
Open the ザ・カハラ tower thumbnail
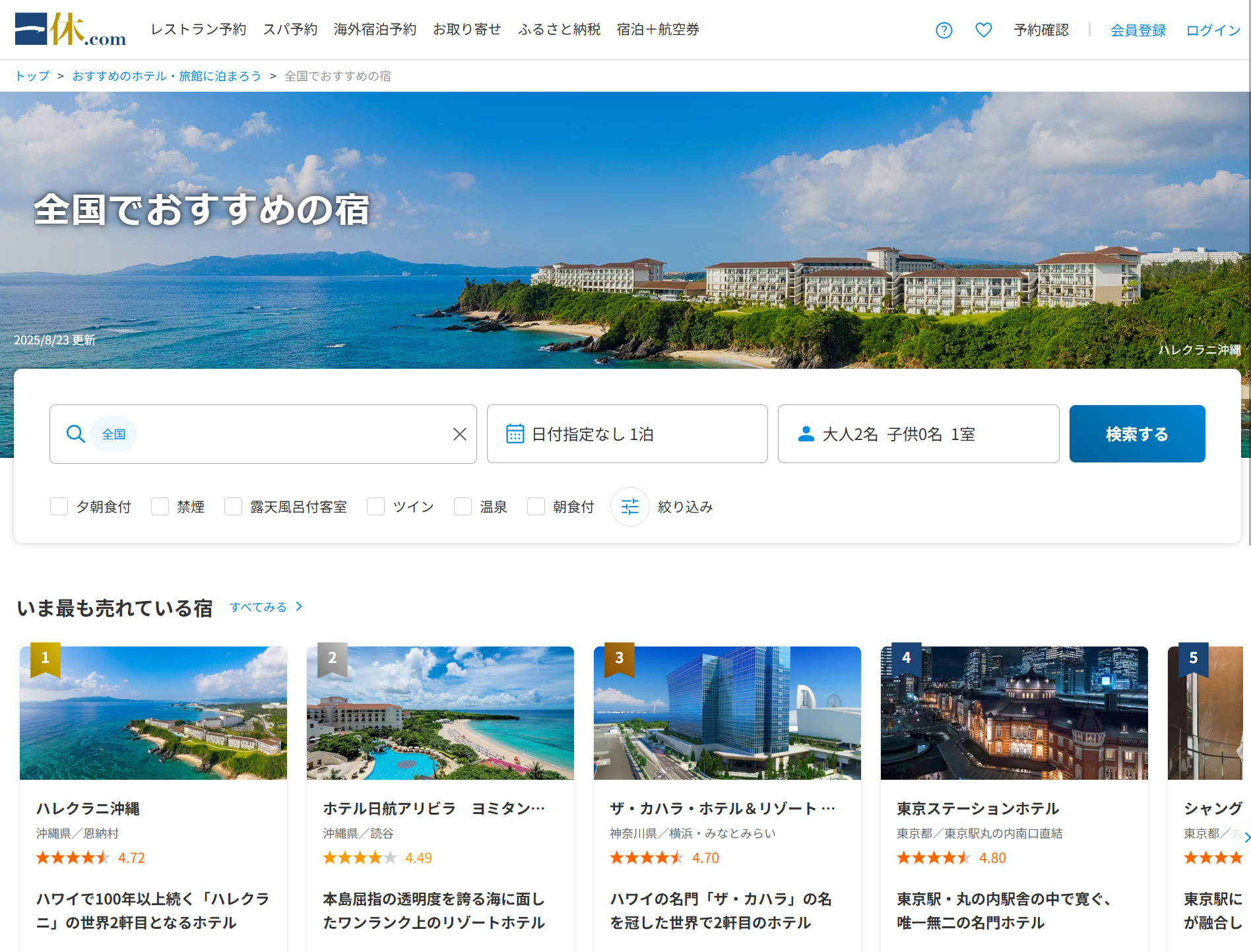(x=727, y=713)
